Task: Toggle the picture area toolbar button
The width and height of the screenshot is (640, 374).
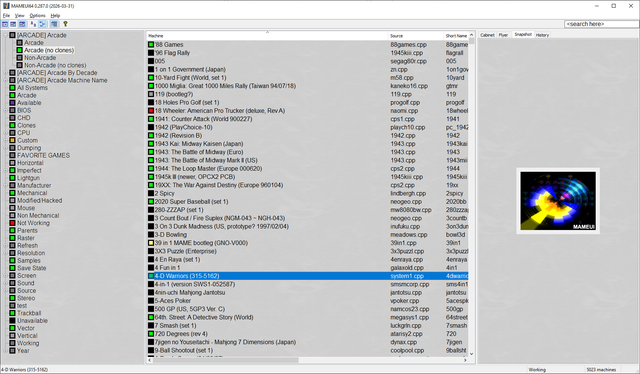Action: click(13, 24)
